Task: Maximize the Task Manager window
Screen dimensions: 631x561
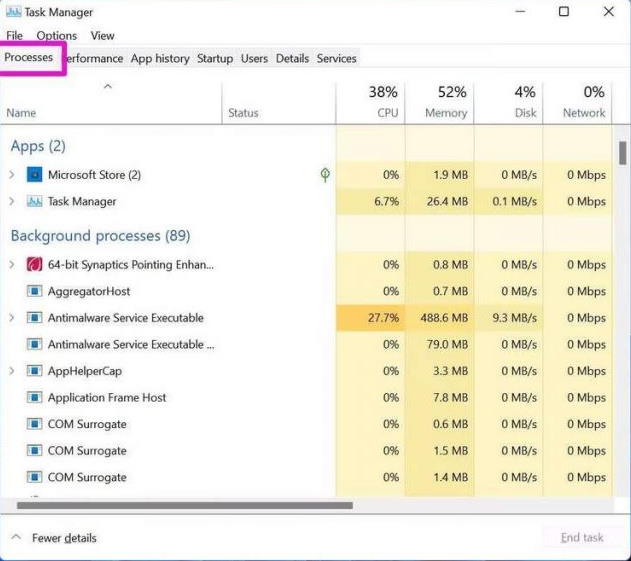Action: [x=564, y=11]
